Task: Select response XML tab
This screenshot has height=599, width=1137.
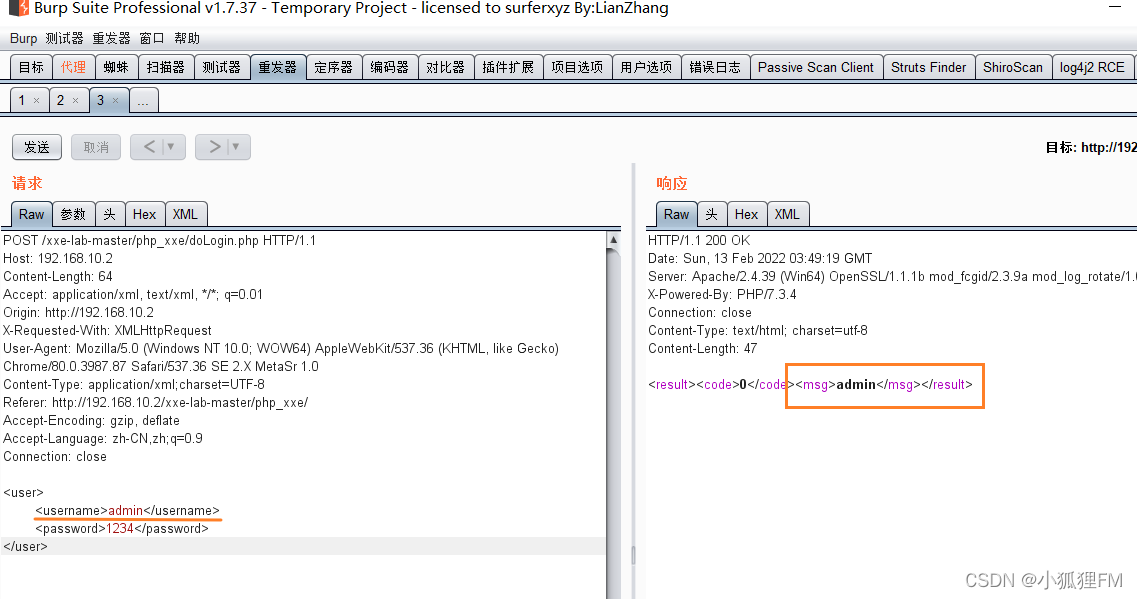Action: click(787, 215)
